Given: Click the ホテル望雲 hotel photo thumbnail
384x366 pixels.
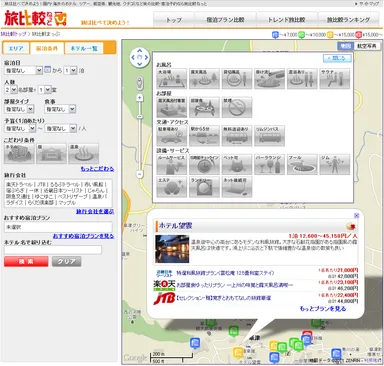Looking at the screenshot, I should (172, 249).
